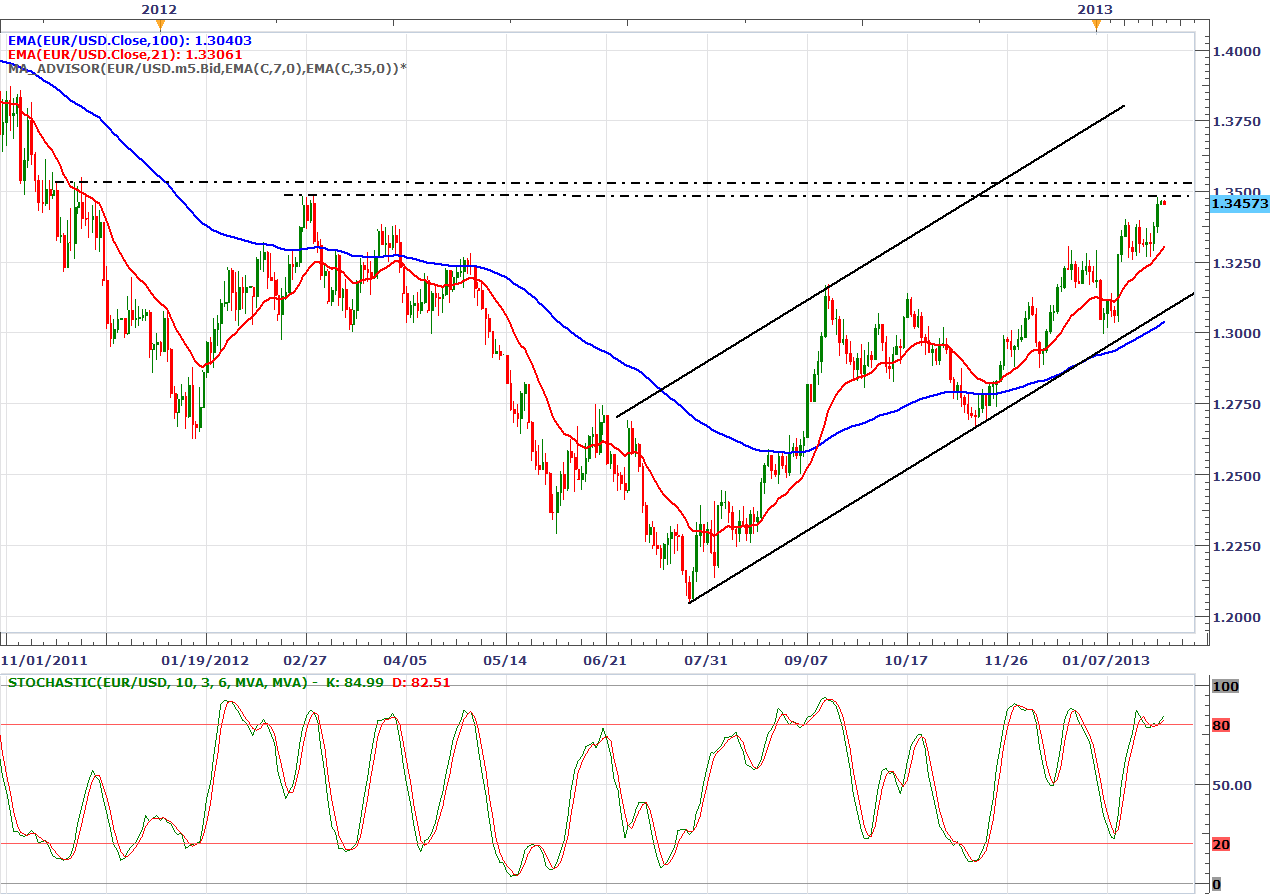Click the MA_ADVISOR indicator label
This screenshot has width=1274, height=894.
(x=207, y=68)
